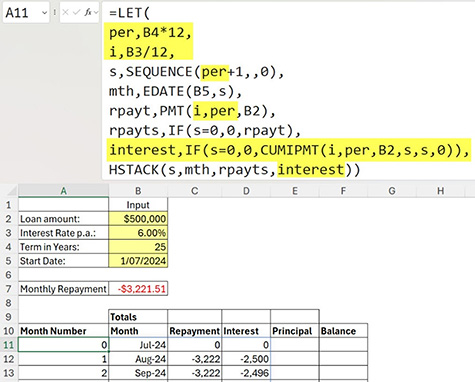Click the 'Month Number' header cell
475x382 pixels.
click(63, 331)
